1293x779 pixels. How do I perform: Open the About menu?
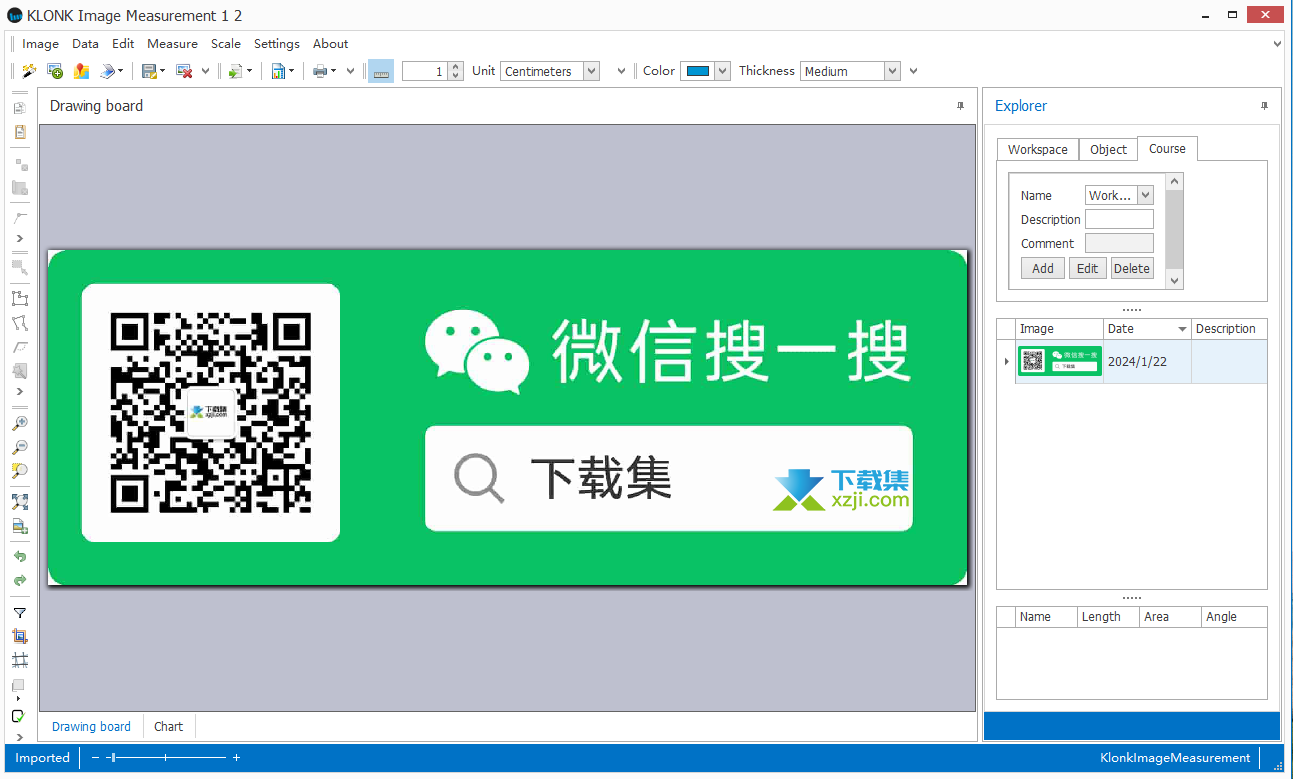[x=331, y=44]
